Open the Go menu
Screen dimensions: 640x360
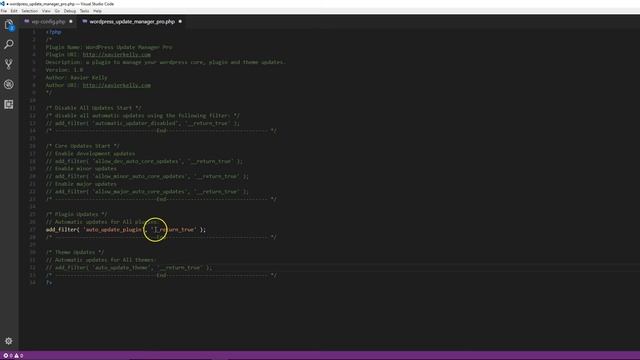point(57,11)
